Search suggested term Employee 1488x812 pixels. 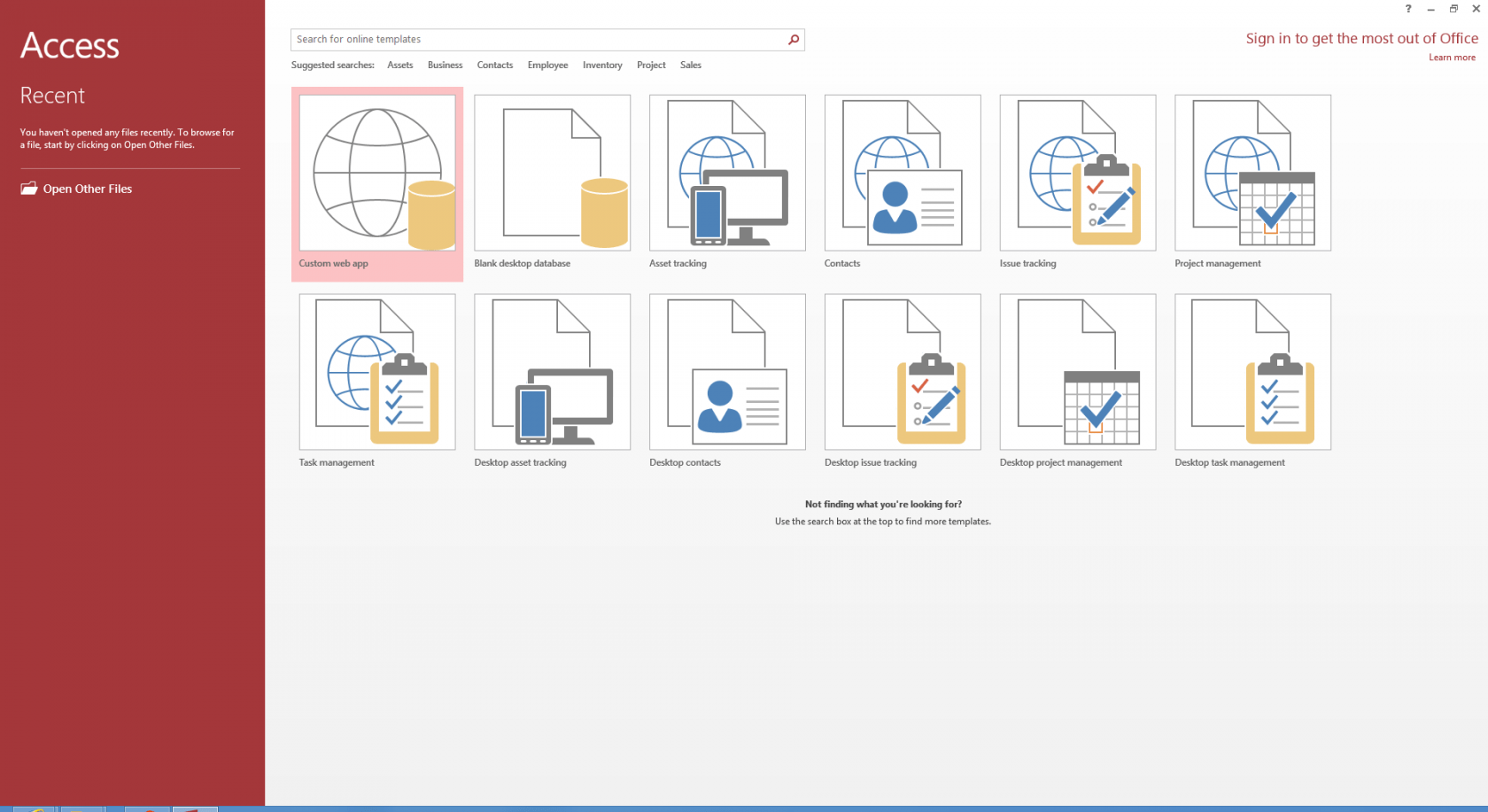(547, 66)
